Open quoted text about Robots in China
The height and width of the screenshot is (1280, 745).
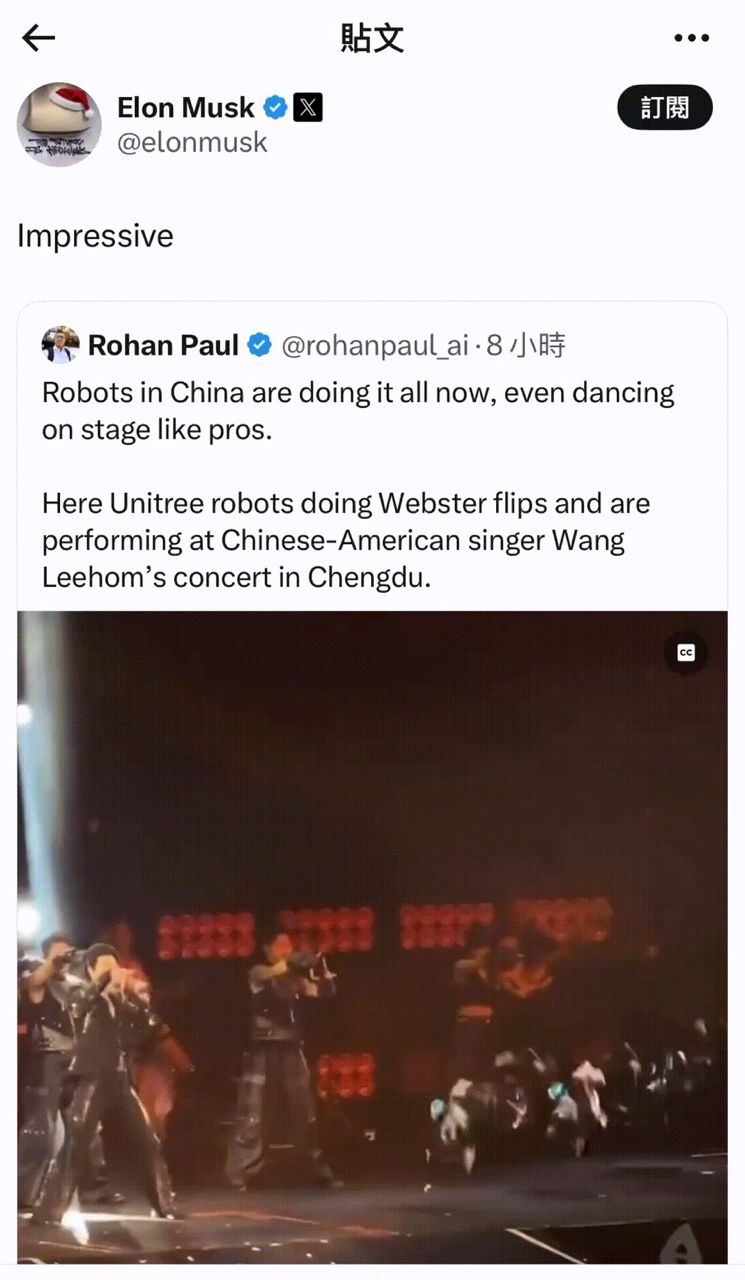358,410
